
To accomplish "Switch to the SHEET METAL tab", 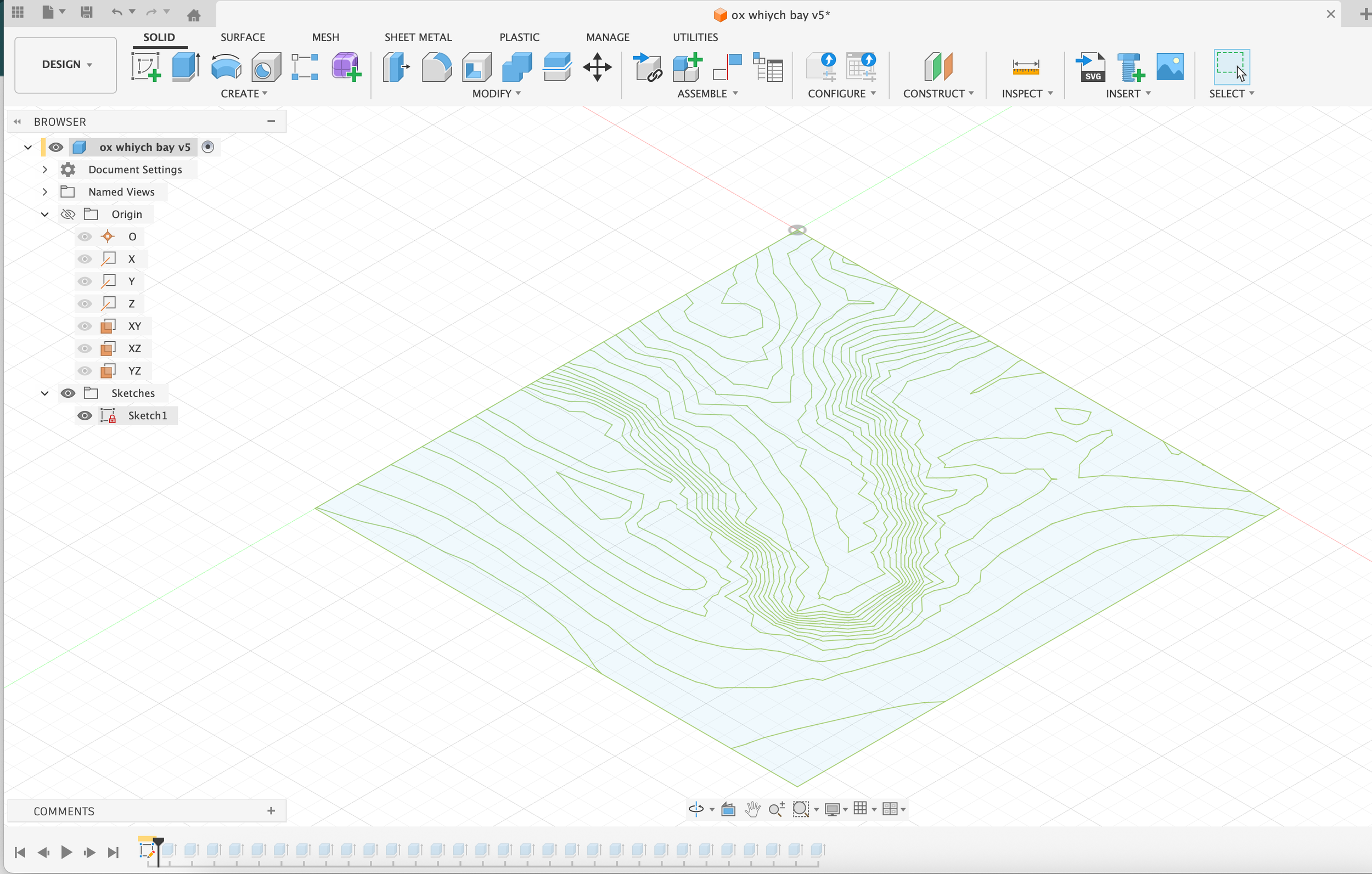I will click(x=418, y=37).
